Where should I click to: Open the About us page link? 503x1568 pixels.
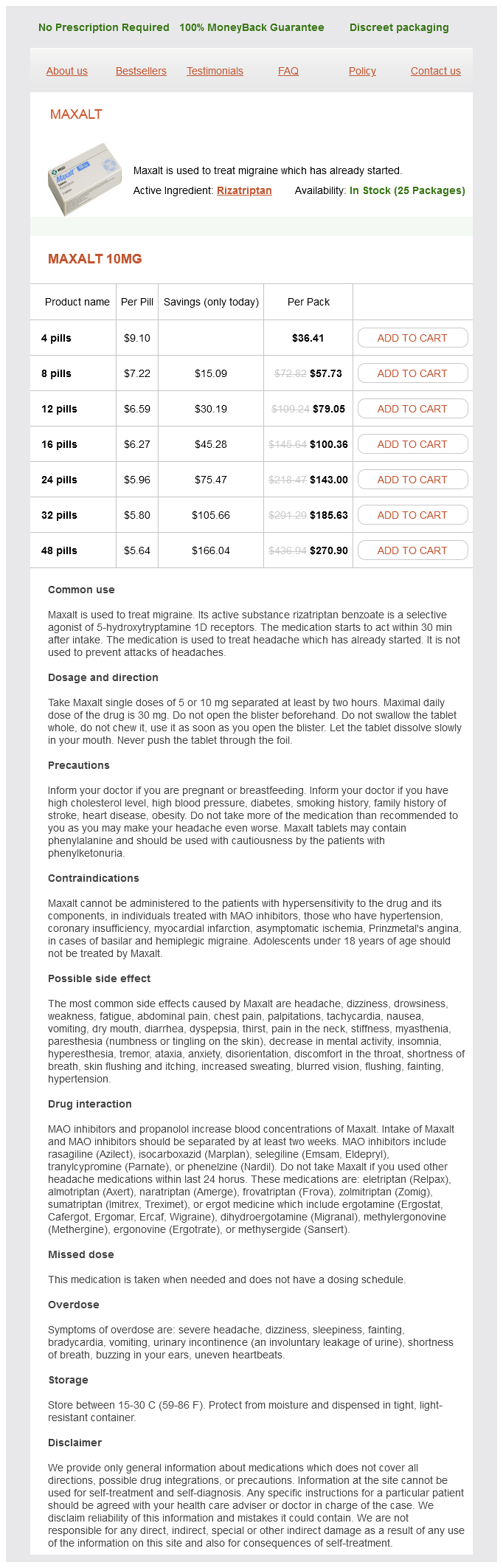(x=66, y=72)
